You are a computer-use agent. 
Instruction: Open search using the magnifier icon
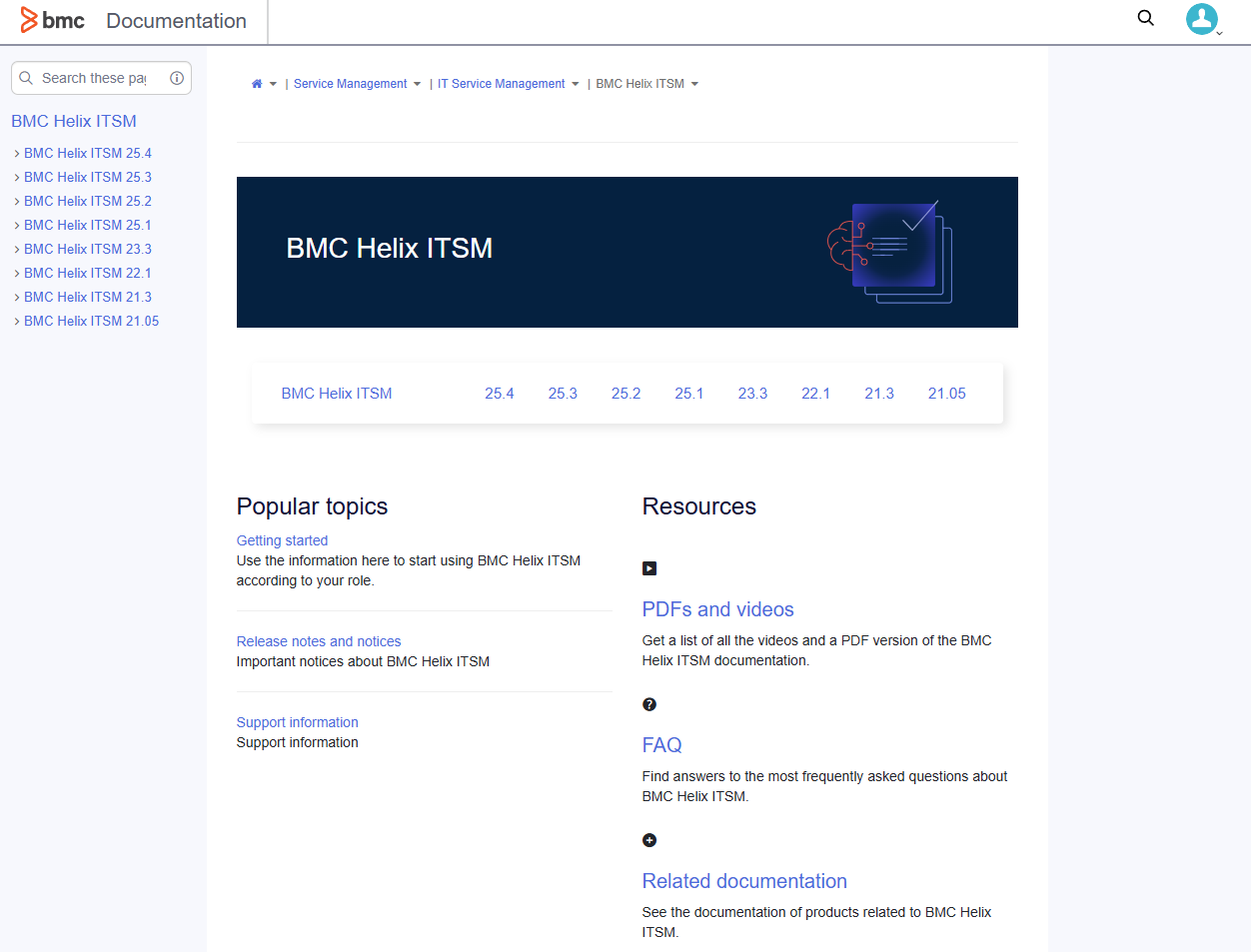1145,18
